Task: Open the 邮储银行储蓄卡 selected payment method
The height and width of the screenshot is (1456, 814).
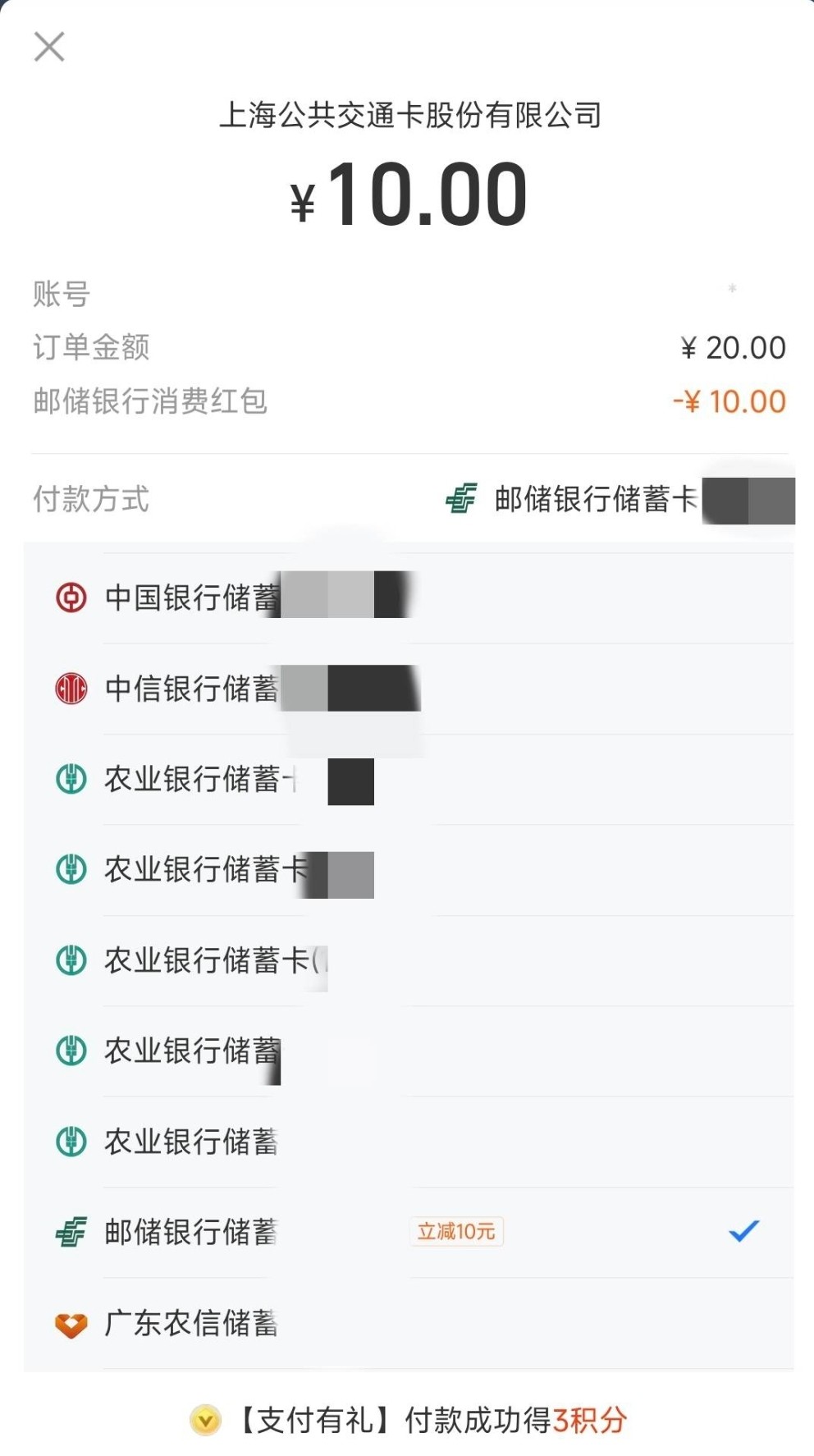Action: 596,499
